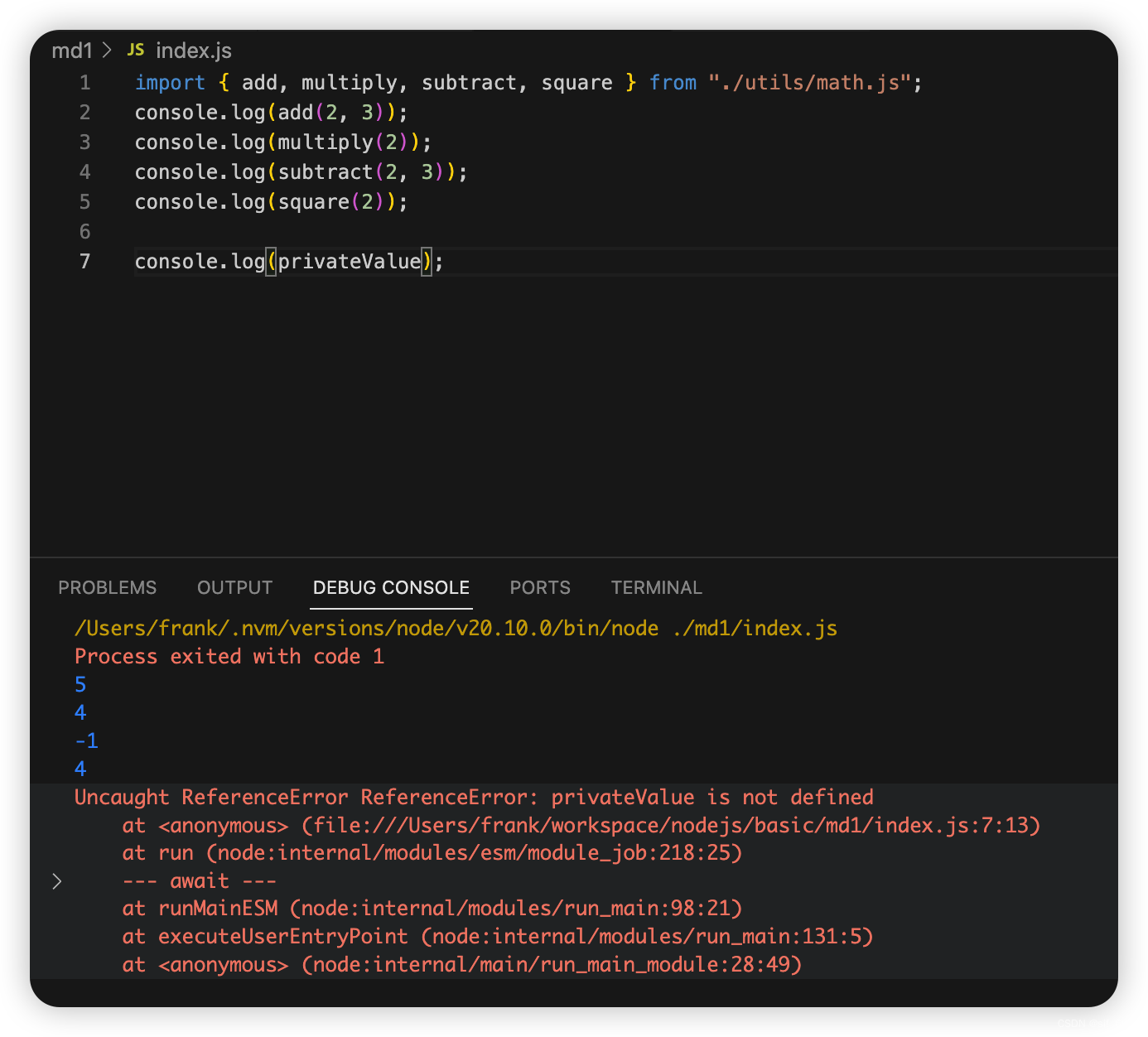Click the run_main_module:28:49 stack frame

tap(552, 965)
